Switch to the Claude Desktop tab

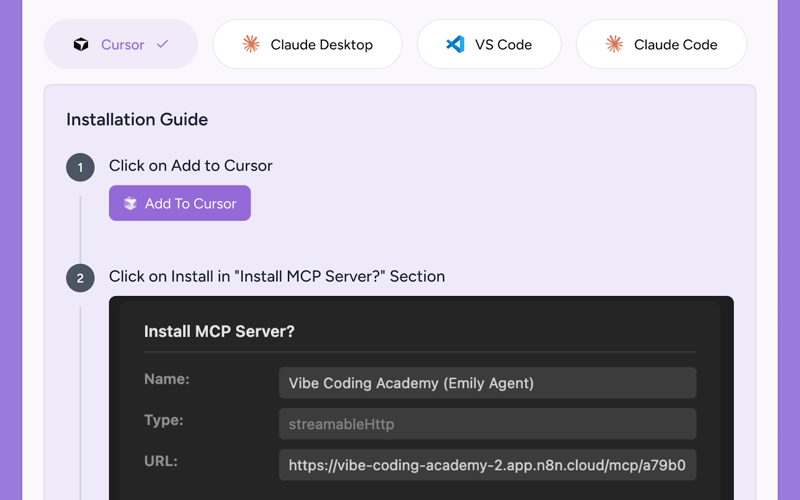tap(307, 44)
